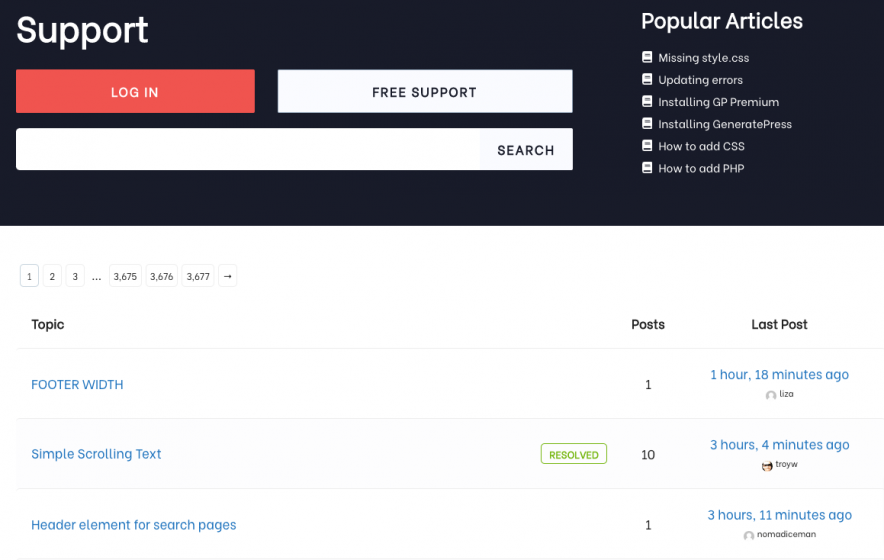Open the Installing GeneratePress article link
884x560 pixels.
(724, 124)
